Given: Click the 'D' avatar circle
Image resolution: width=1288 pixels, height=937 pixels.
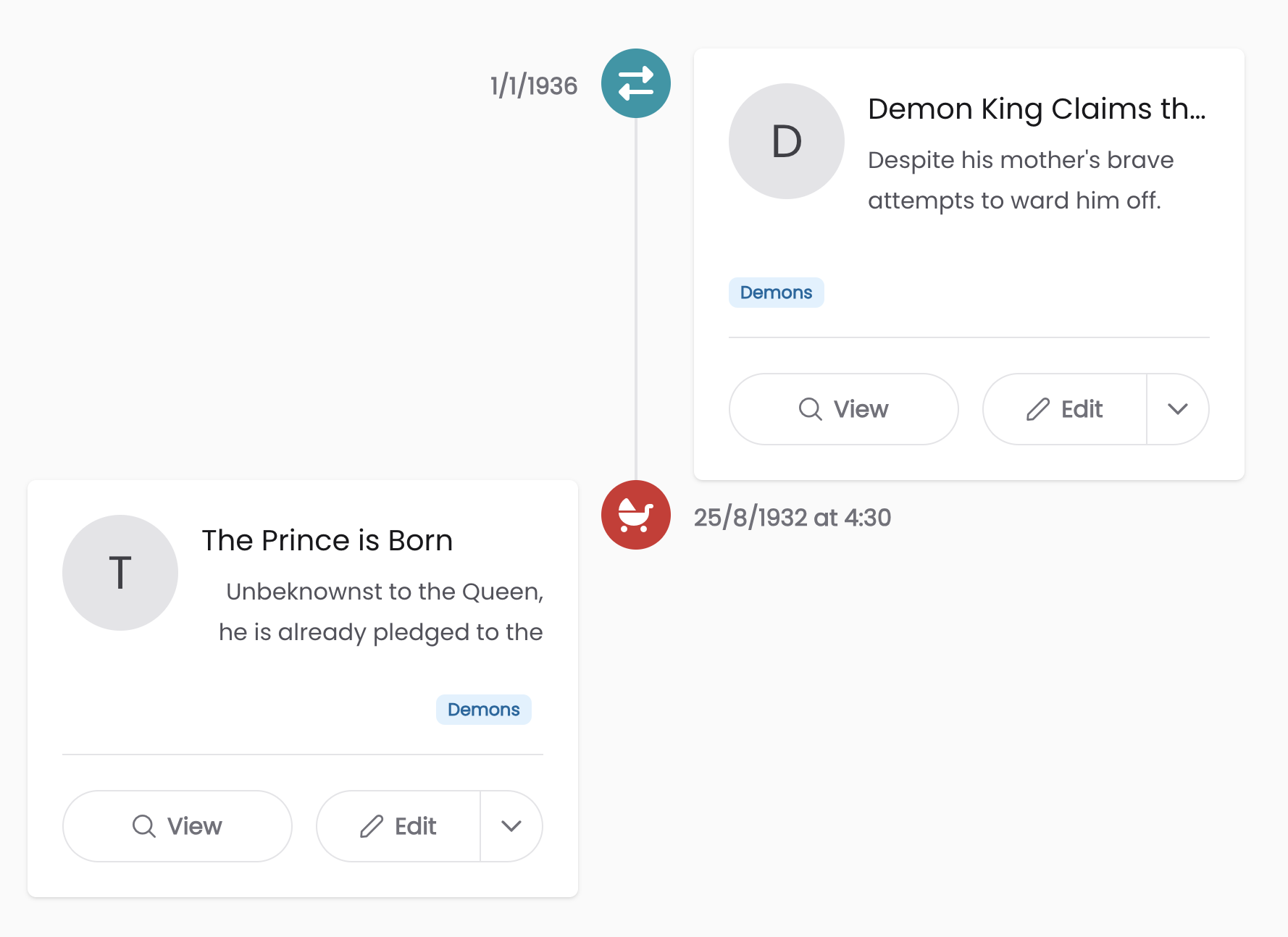Looking at the screenshot, I should tap(786, 141).
